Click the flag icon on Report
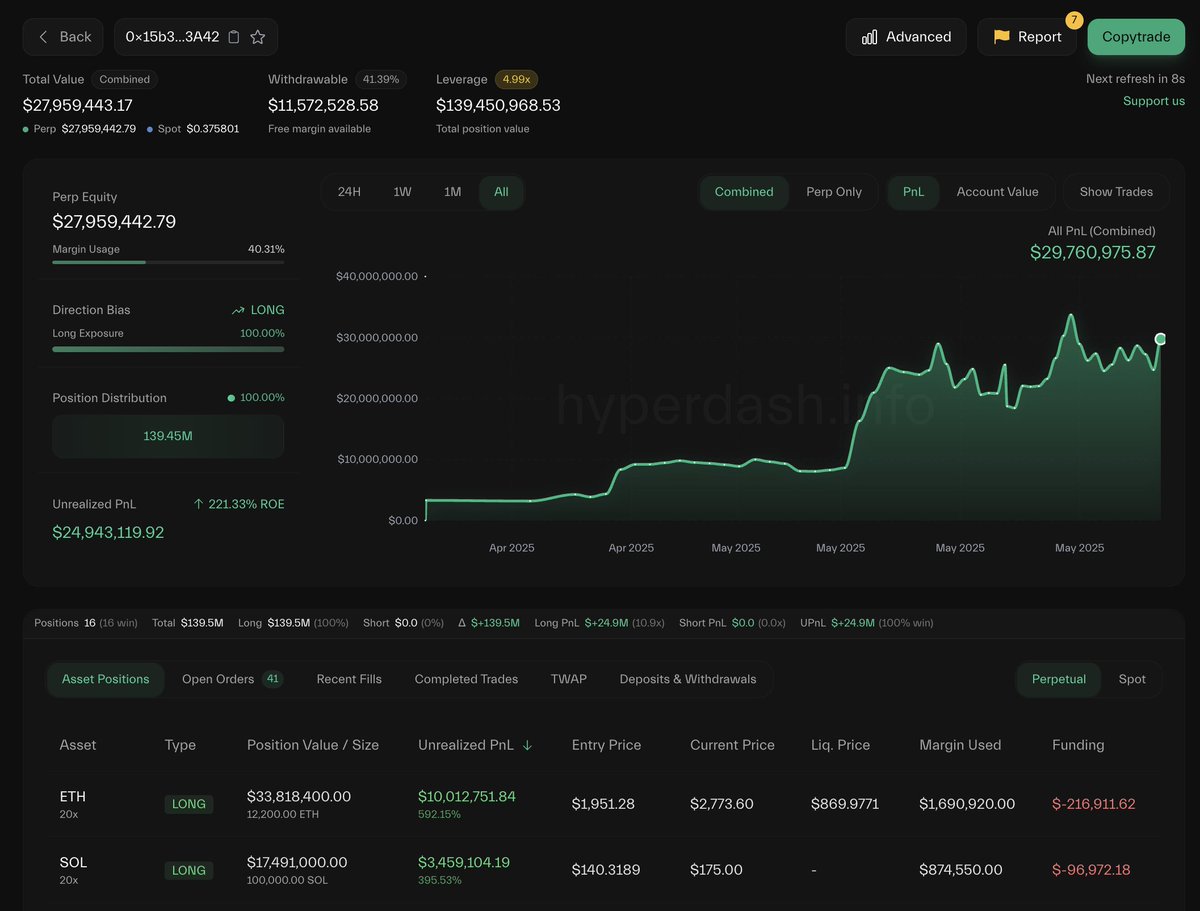Image resolution: width=1200 pixels, height=911 pixels. 1001,37
